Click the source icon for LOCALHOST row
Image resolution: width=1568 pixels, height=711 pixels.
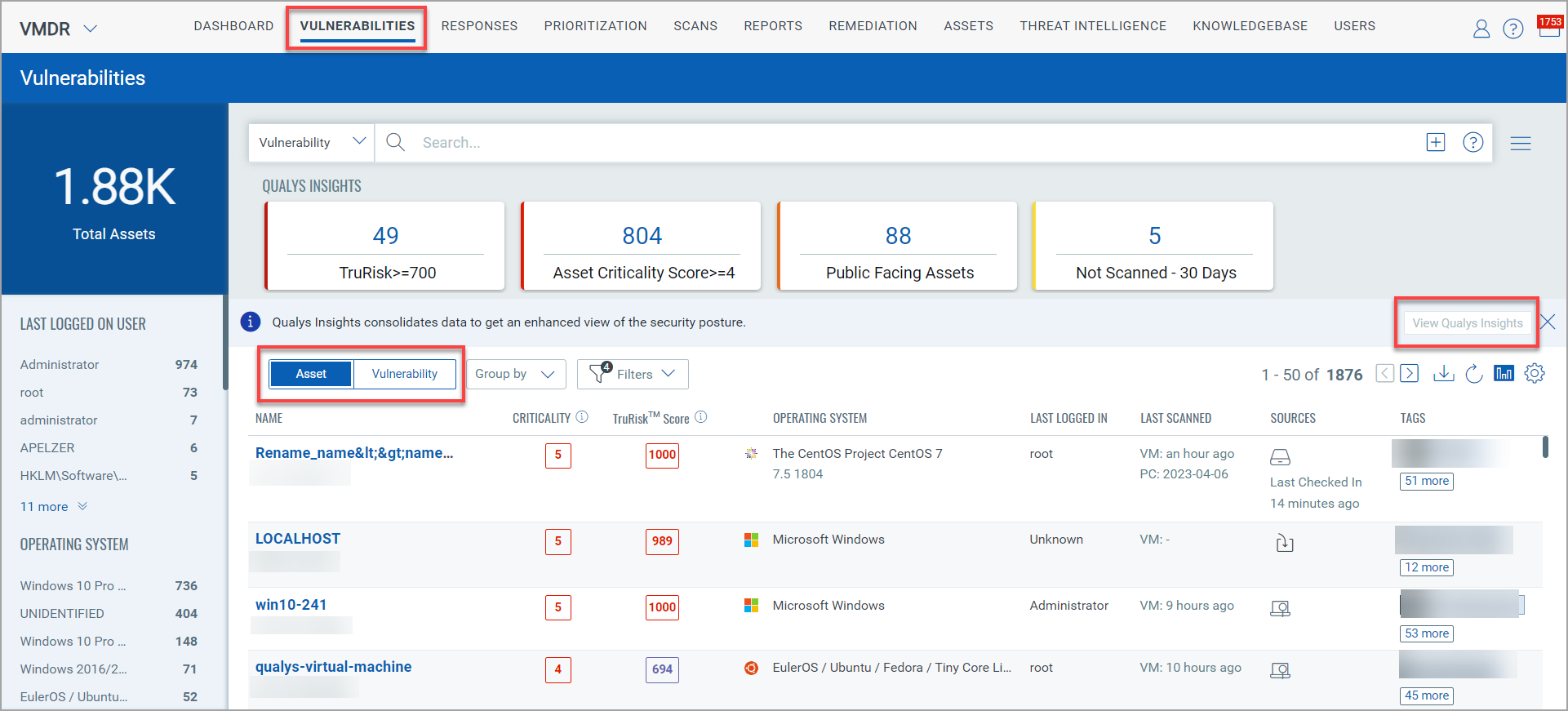[x=1285, y=543]
